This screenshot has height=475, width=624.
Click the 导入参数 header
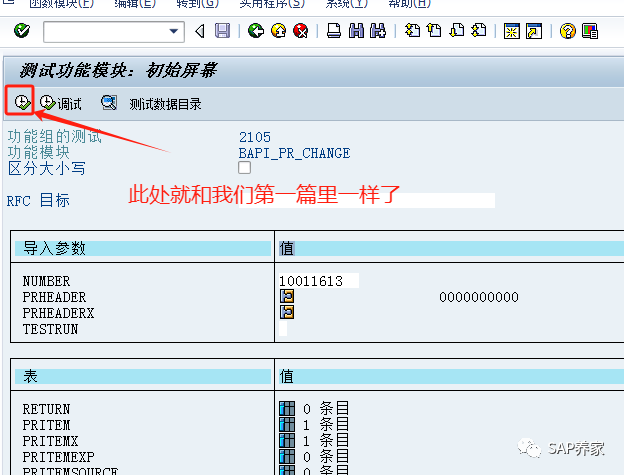(54, 248)
